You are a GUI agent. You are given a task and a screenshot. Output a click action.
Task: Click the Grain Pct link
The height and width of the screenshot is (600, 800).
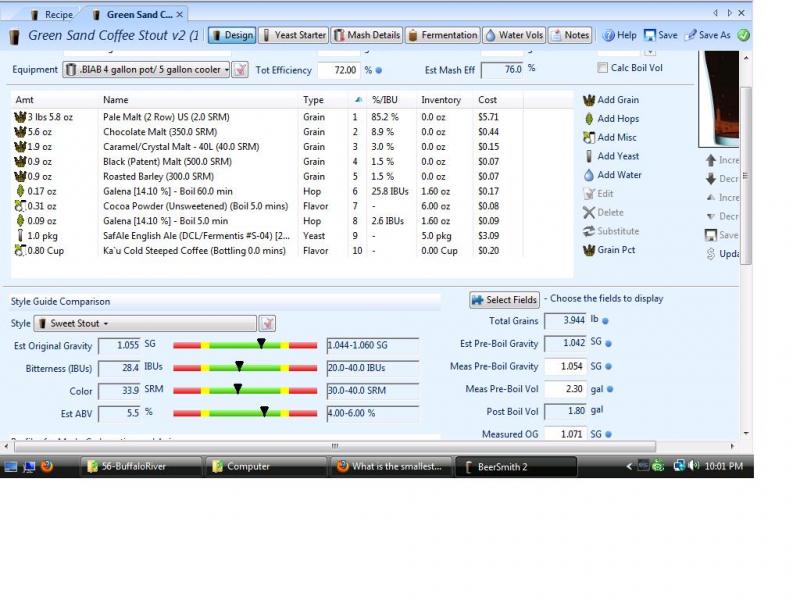[616, 250]
